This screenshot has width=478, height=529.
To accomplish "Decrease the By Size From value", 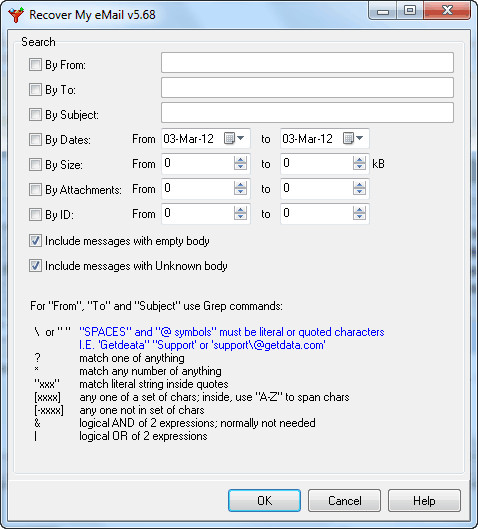I will 240,167.
